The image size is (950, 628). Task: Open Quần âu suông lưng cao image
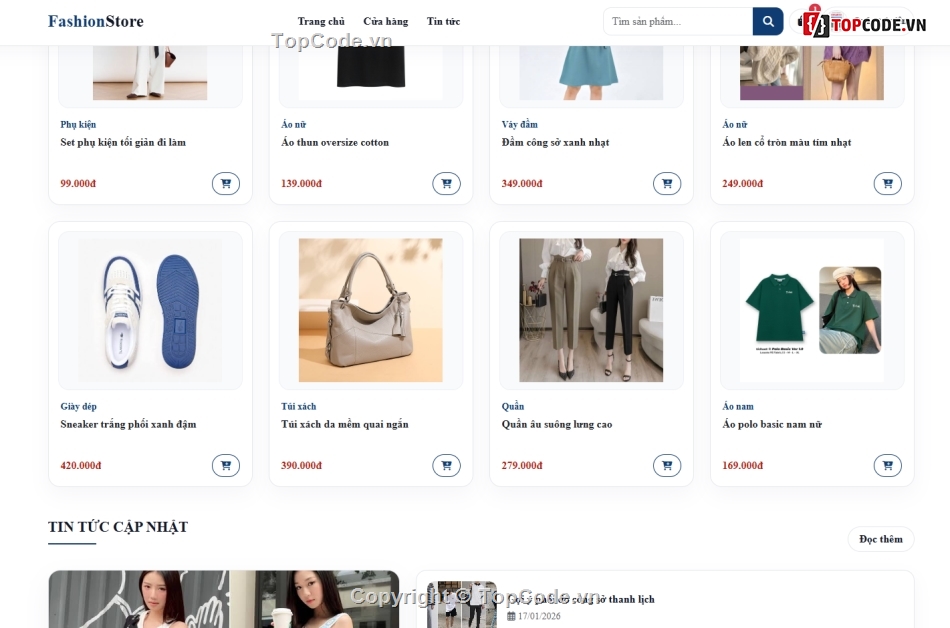(591, 310)
